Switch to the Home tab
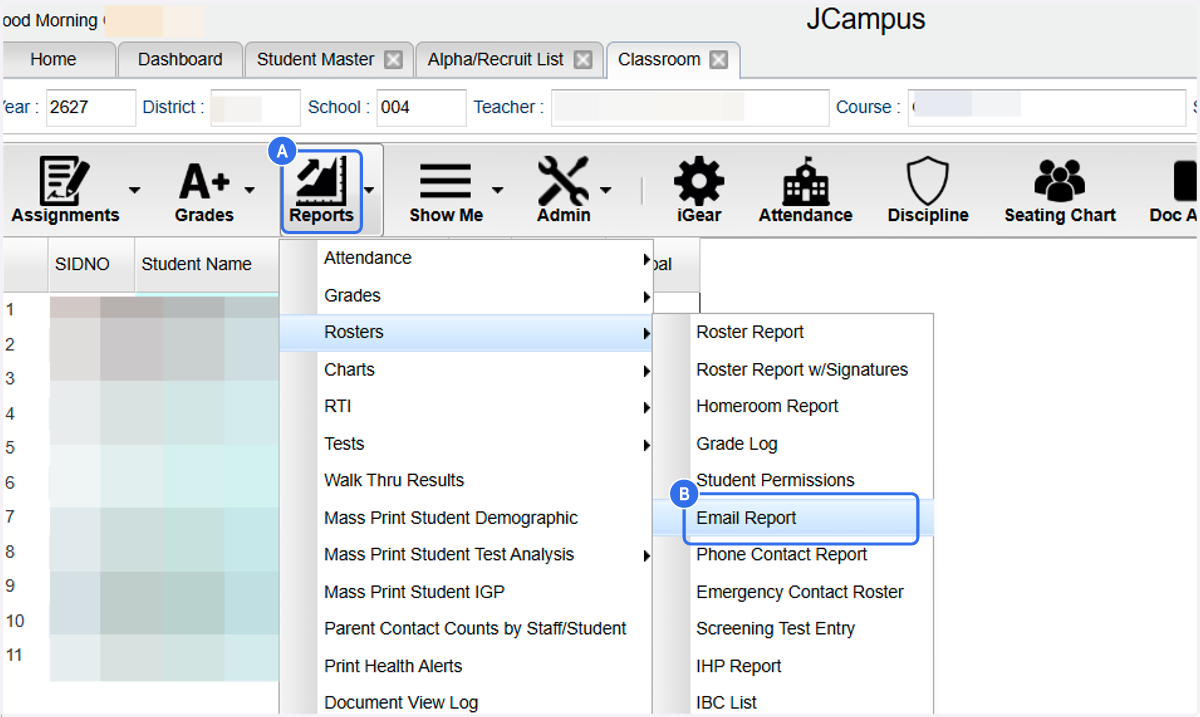This screenshot has width=1200, height=717. click(53, 60)
